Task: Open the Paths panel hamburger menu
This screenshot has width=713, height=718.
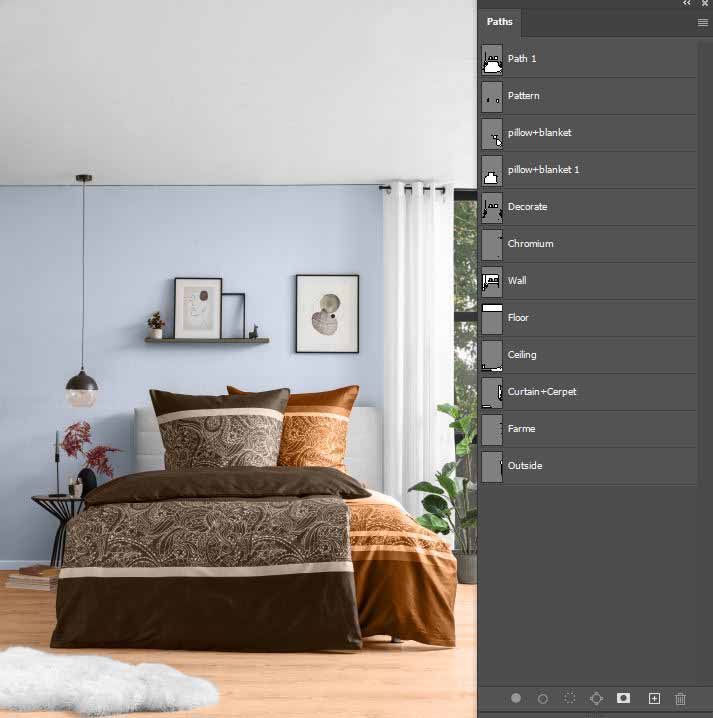Action: coord(702,22)
